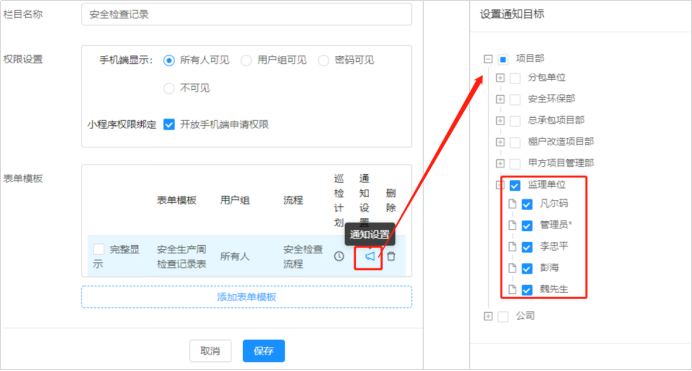Check the 总承包项目部 checkbox
692x371 pixels.
(x=515, y=120)
